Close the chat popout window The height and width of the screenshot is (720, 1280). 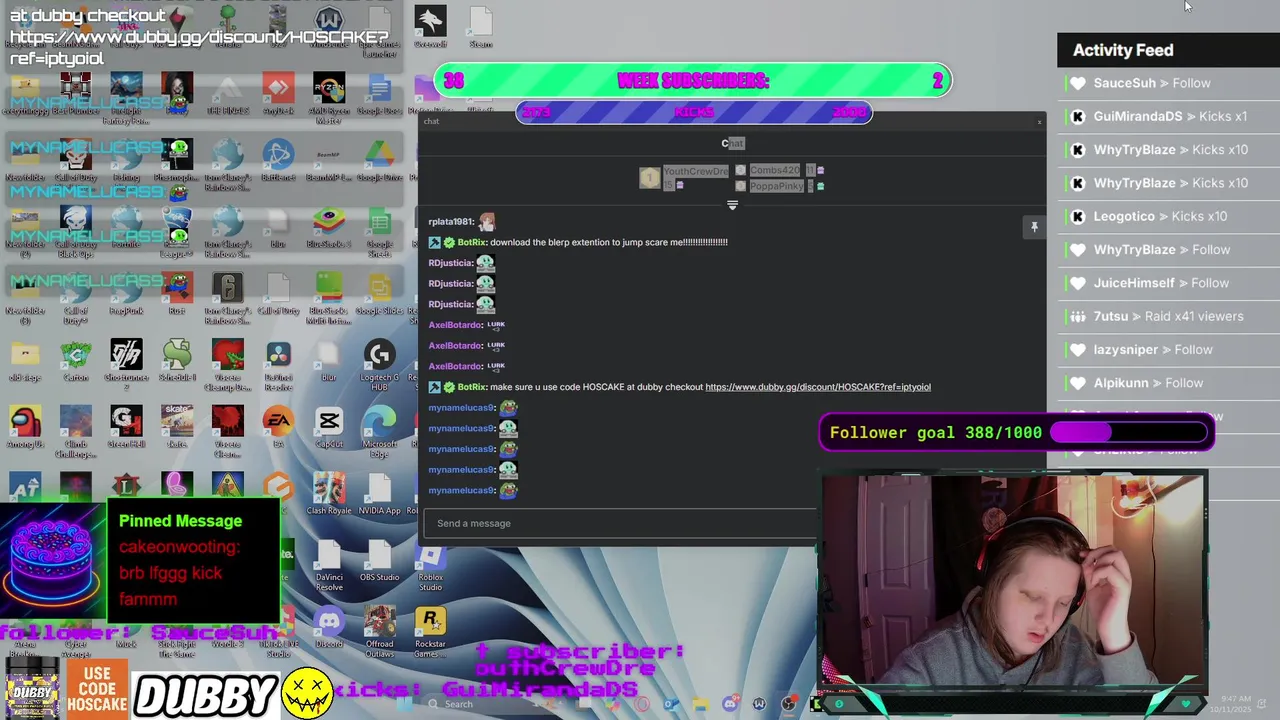coord(1039,122)
